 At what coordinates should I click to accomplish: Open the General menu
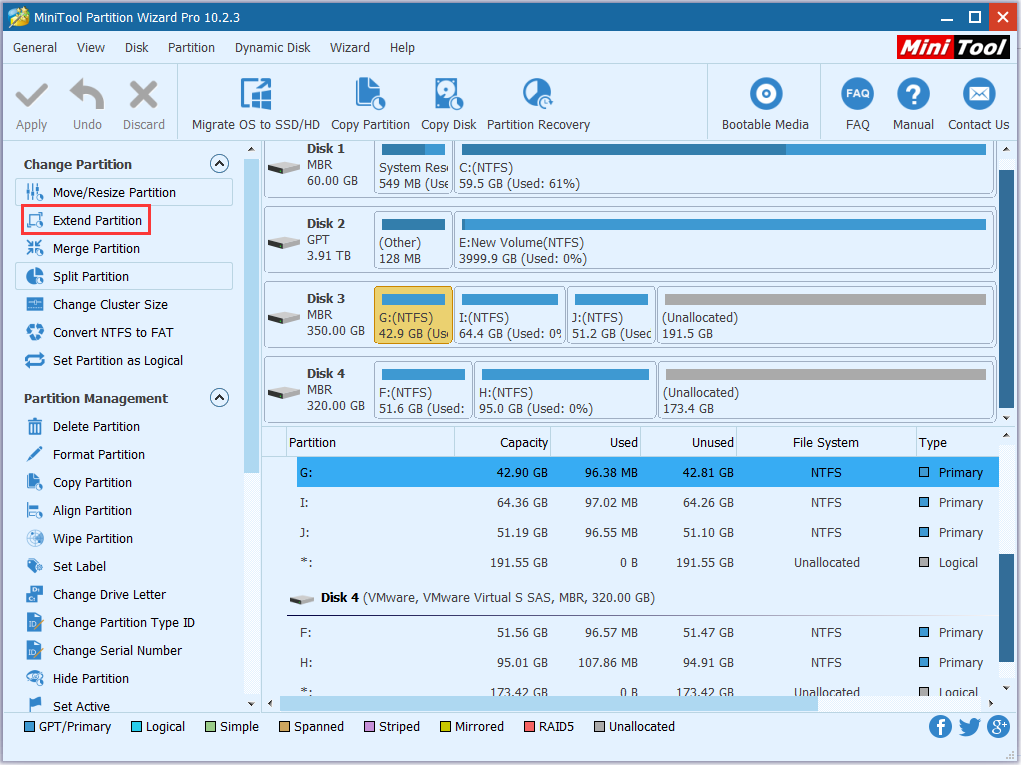pos(35,48)
